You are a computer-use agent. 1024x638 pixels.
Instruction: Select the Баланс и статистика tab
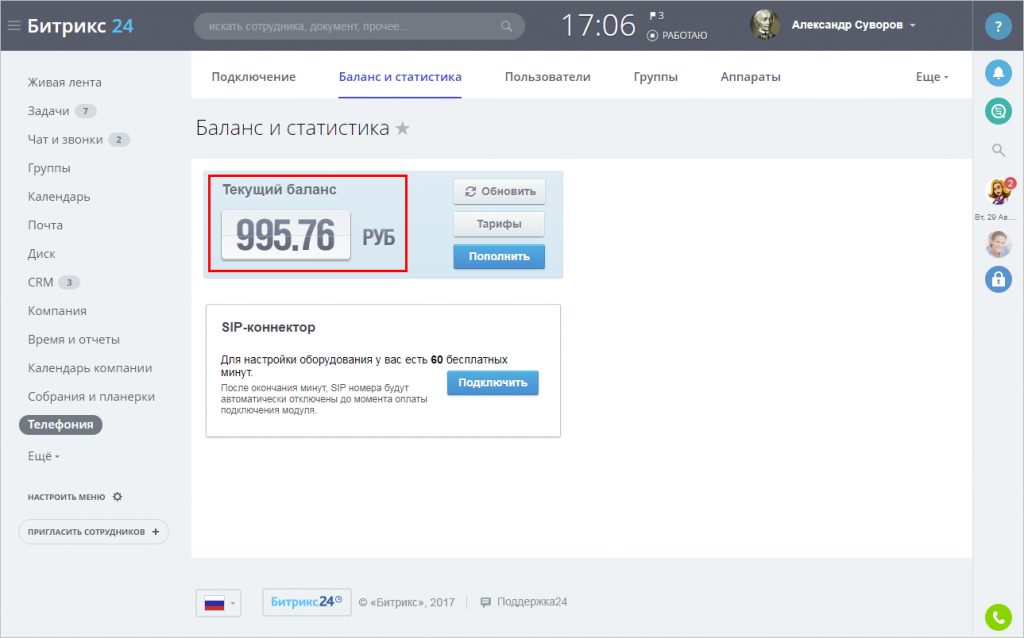pyautogui.click(x=400, y=77)
